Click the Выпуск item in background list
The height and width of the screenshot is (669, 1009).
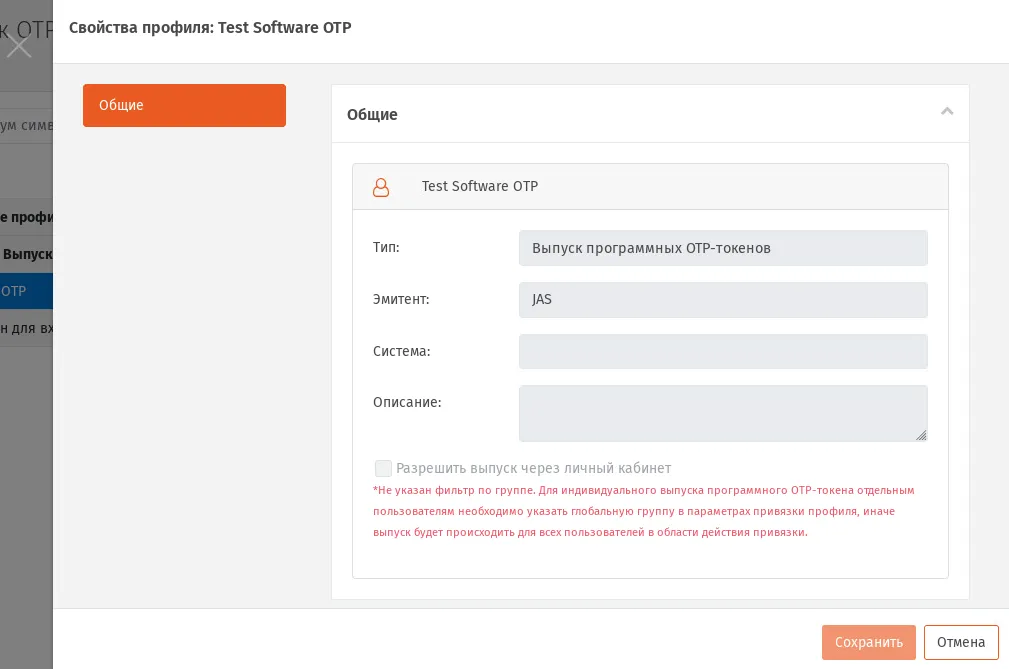click(x=26, y=254)
